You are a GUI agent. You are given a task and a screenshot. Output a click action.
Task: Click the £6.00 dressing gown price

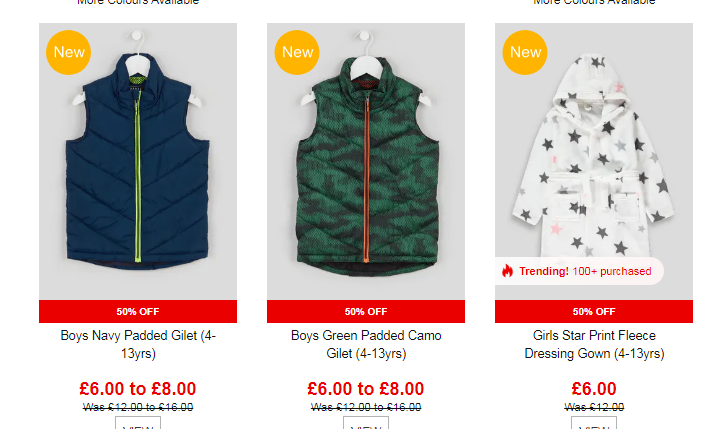[x=594, y=389]
